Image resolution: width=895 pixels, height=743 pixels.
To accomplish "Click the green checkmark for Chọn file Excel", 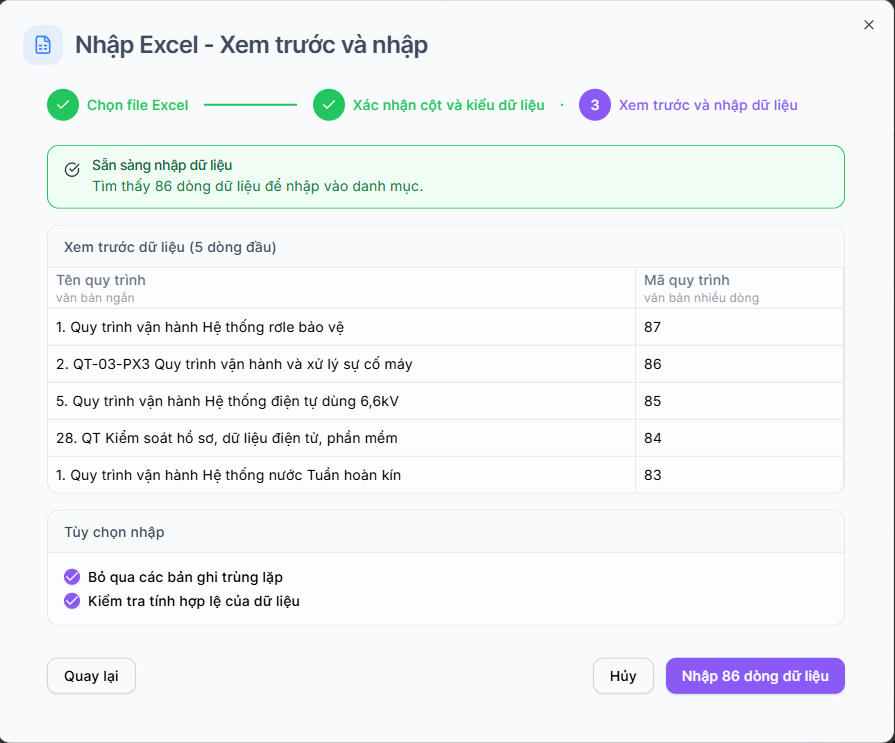I will coord(63,105).
